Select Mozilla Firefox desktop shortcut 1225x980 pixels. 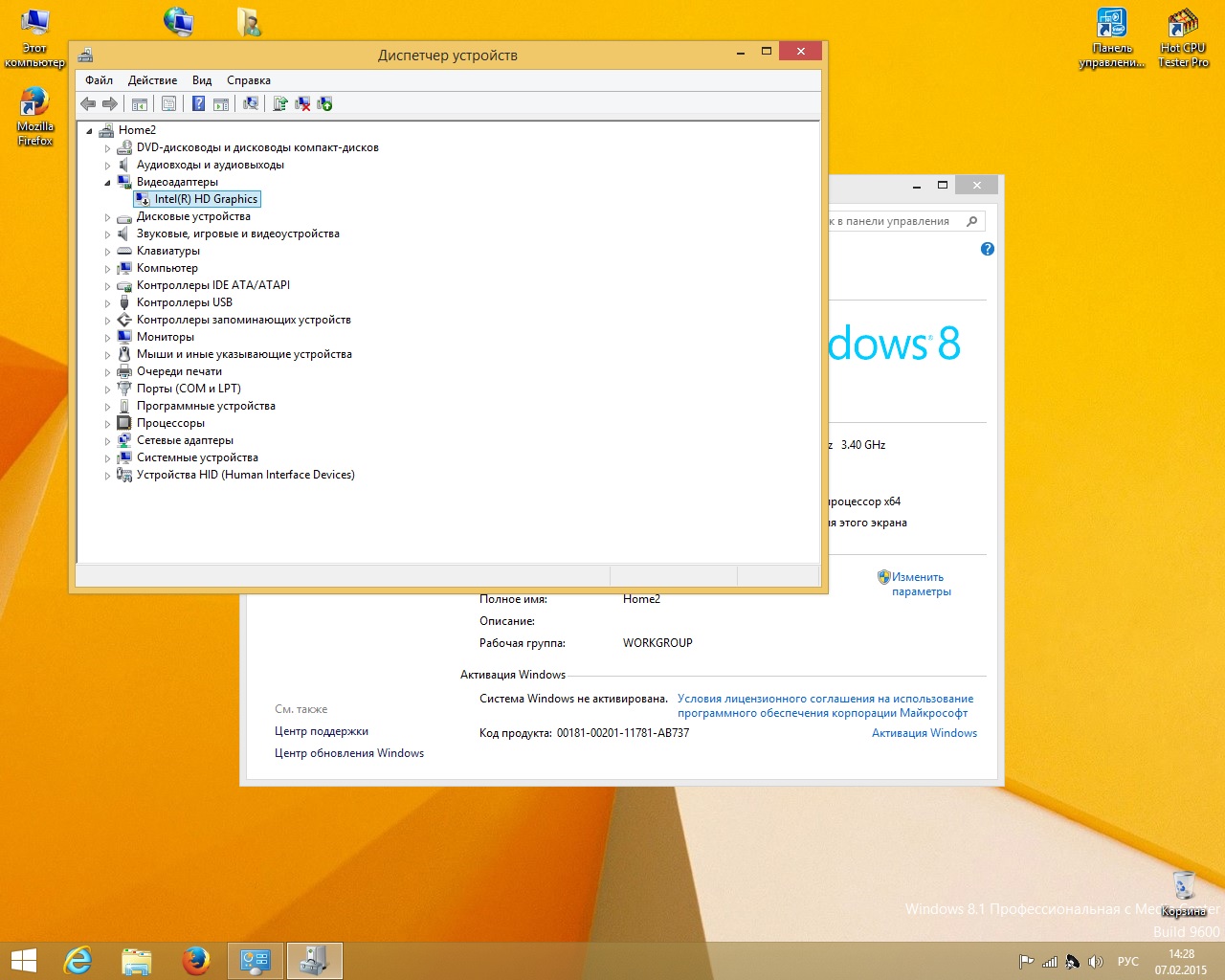(34, 117)
